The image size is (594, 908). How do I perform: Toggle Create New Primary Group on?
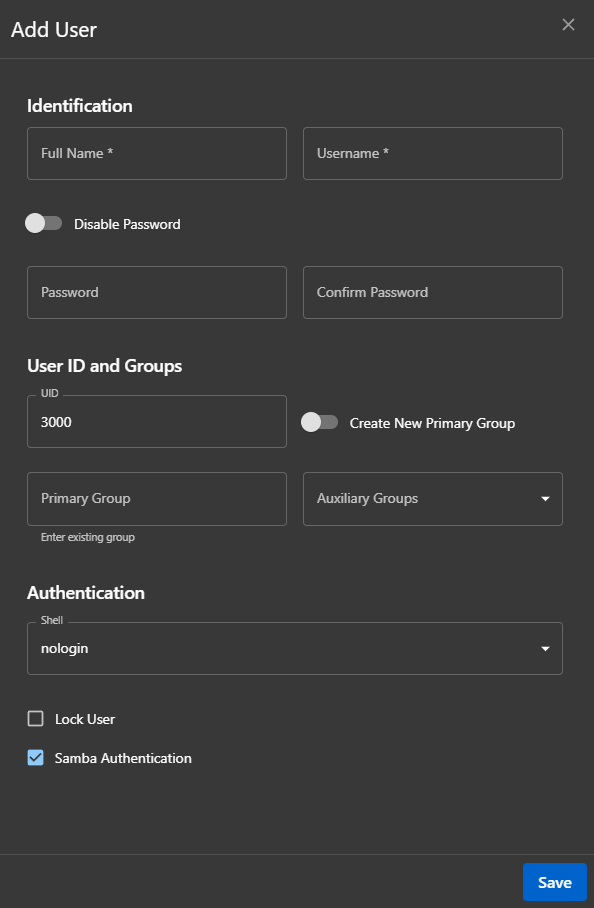[x=320, y=422]
